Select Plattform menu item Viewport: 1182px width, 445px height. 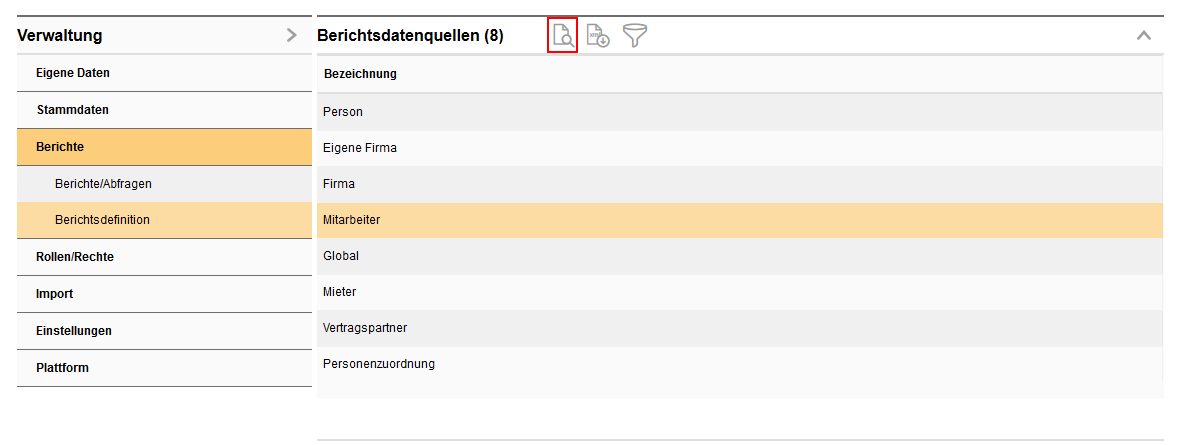coord(62,368)
